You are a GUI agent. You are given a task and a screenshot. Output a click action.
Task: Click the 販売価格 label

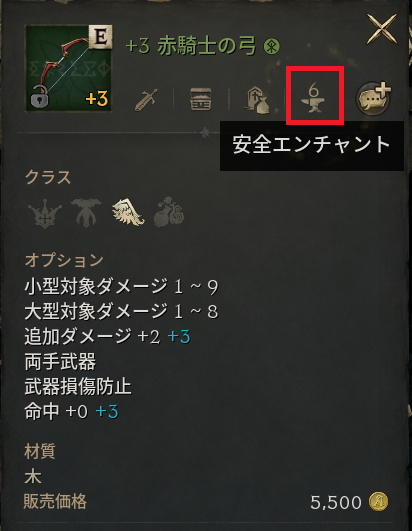point(55,502)
